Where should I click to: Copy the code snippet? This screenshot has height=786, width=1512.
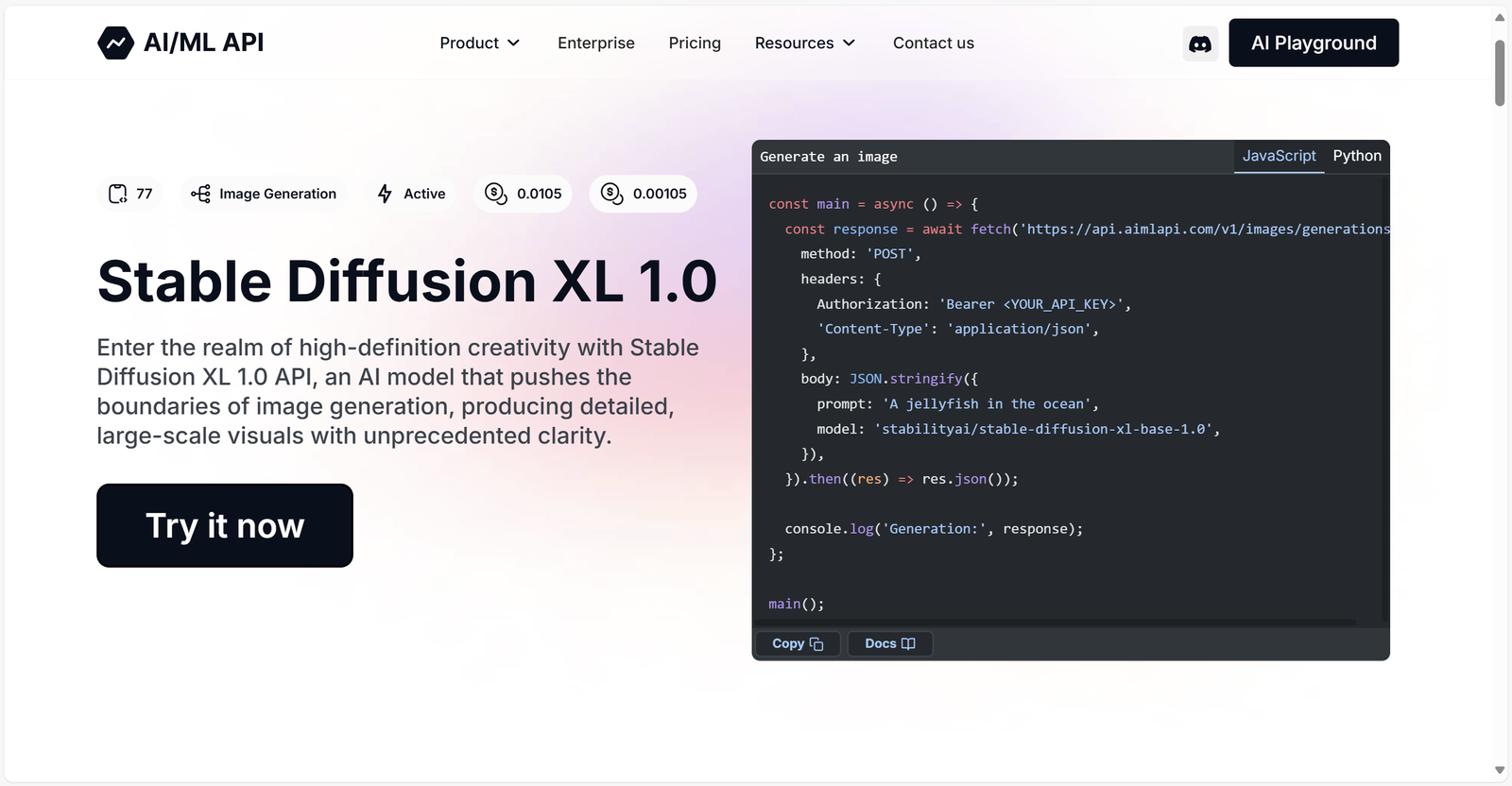pos(798,643)
